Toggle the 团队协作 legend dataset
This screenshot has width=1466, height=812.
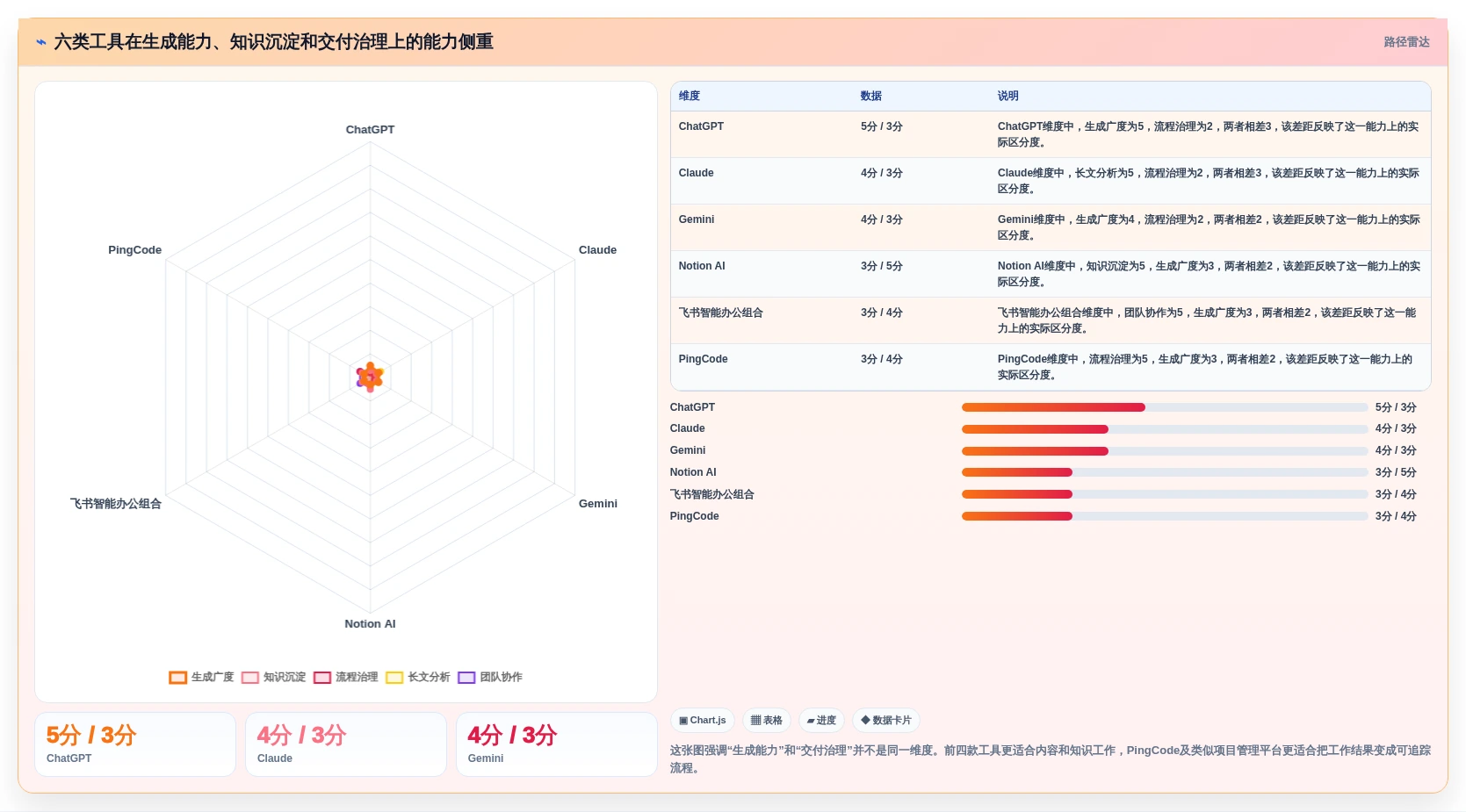tap(490, 677)
